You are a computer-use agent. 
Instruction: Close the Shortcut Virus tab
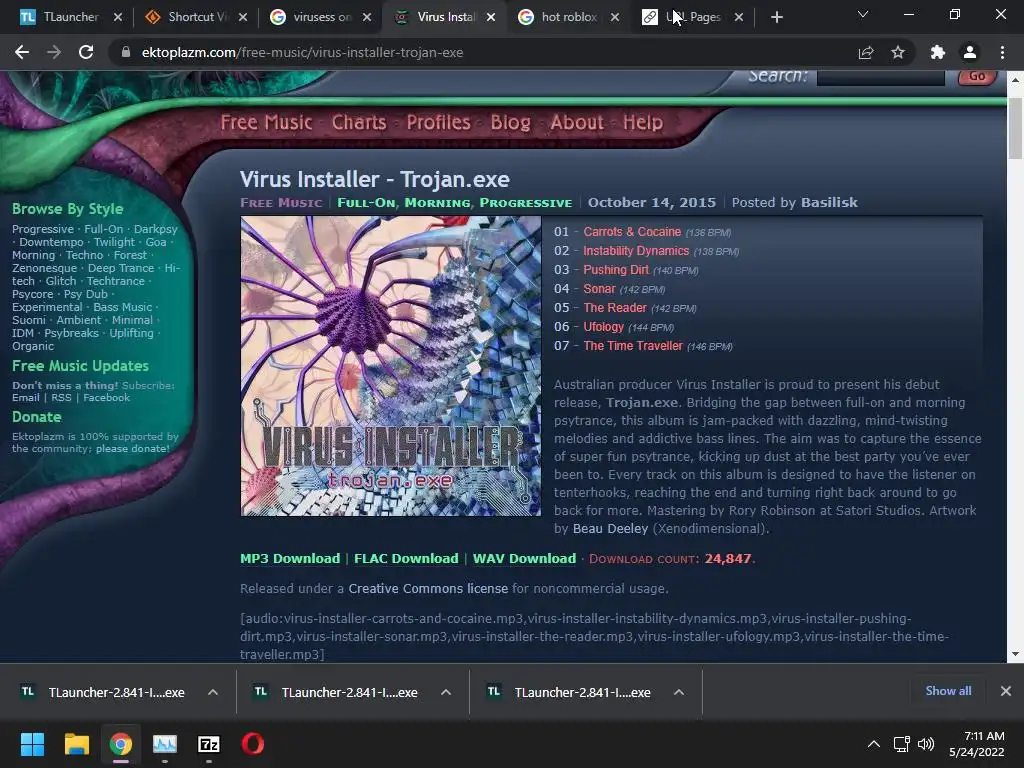[243, 17]
